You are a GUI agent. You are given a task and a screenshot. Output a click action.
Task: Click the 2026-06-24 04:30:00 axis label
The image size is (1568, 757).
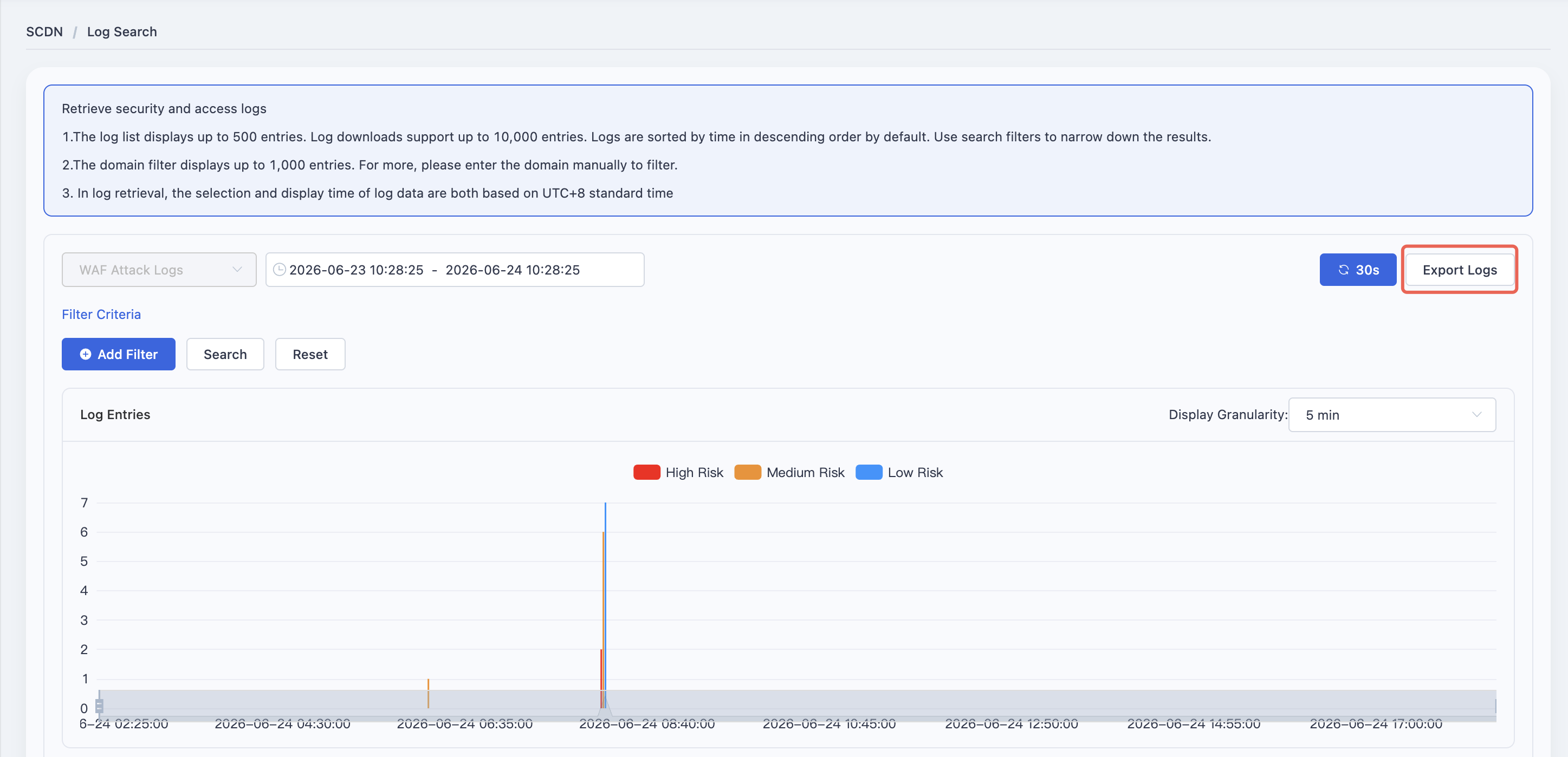[x=282, y=723]
